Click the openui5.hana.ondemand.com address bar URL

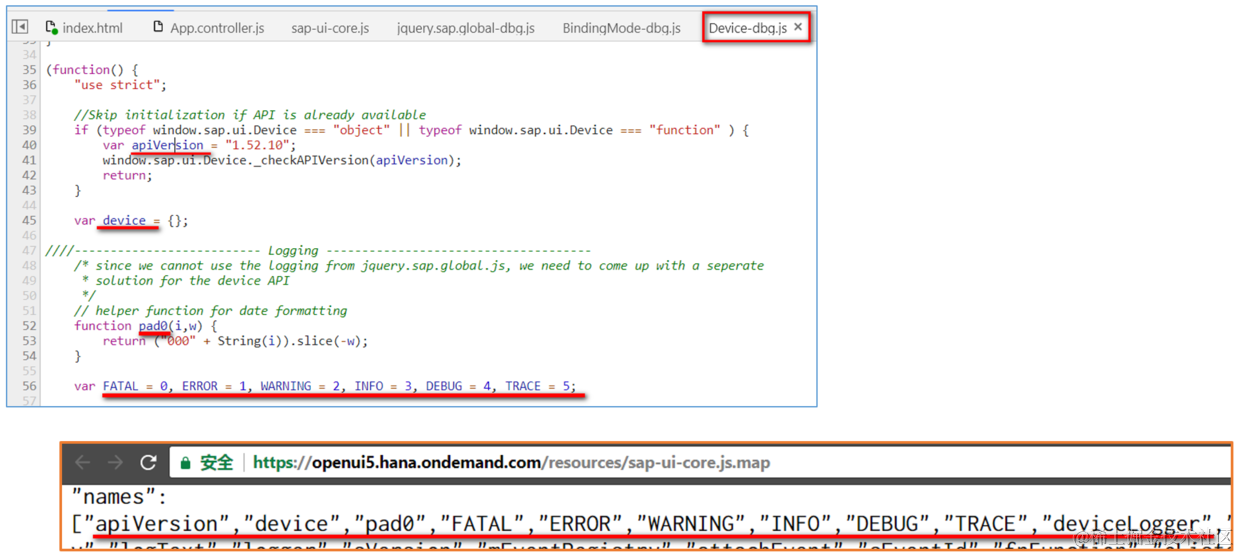pos(511,462)
